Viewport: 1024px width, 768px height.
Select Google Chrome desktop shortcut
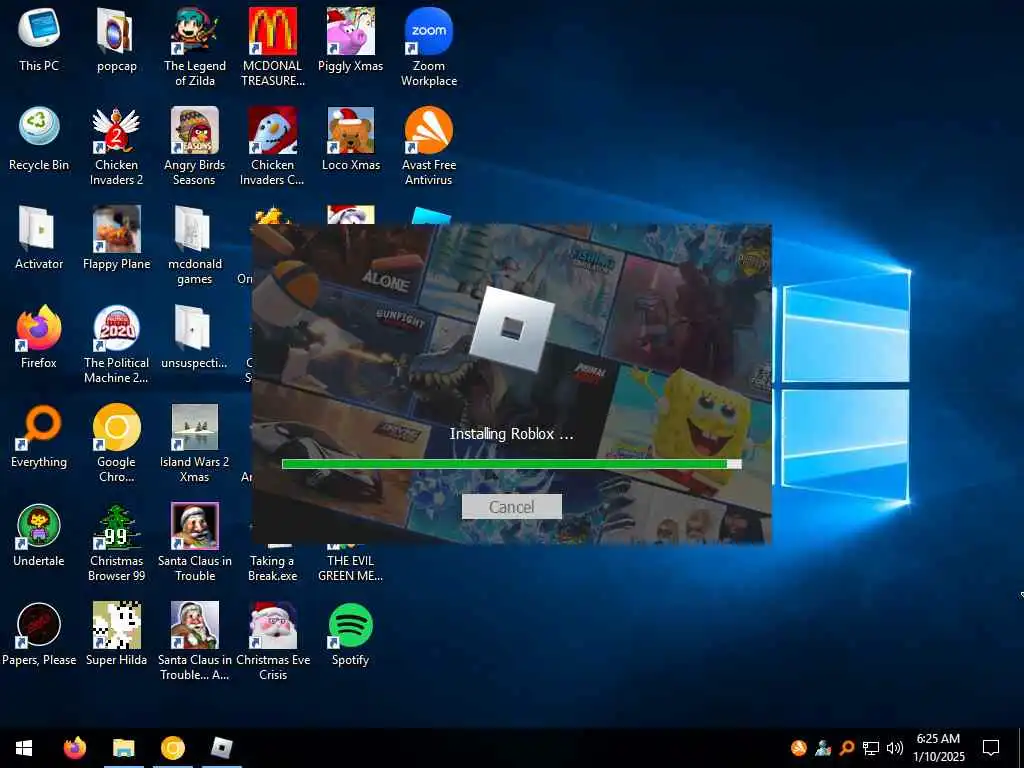click(x=116, y=443)
